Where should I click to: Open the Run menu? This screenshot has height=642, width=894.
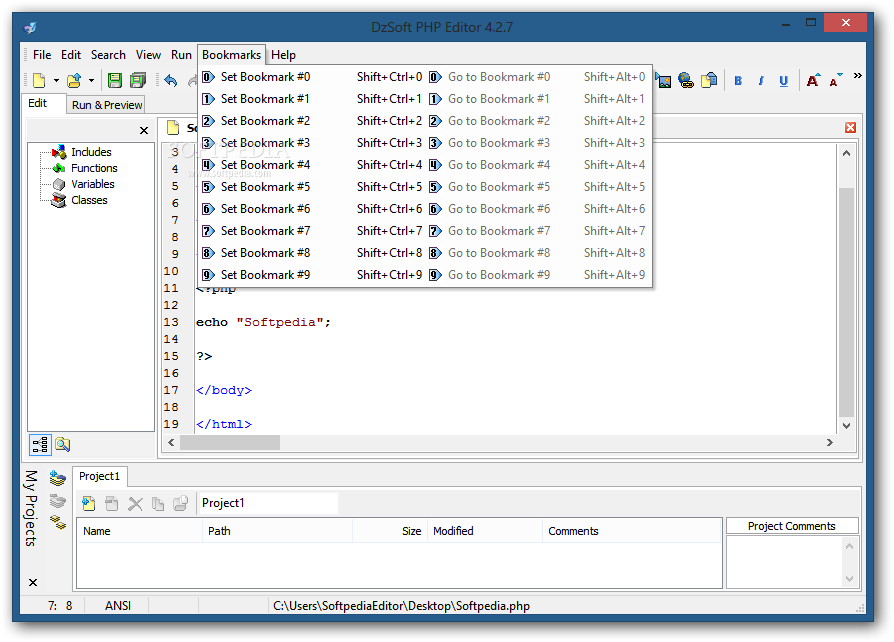[181, 55]
